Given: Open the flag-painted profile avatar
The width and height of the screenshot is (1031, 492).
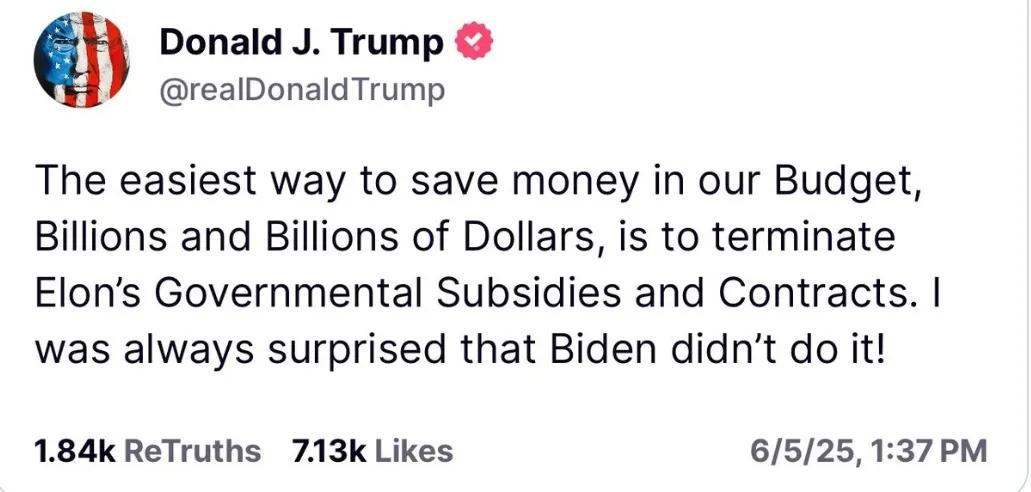Looking at the screenshot, I should point(82,59).
